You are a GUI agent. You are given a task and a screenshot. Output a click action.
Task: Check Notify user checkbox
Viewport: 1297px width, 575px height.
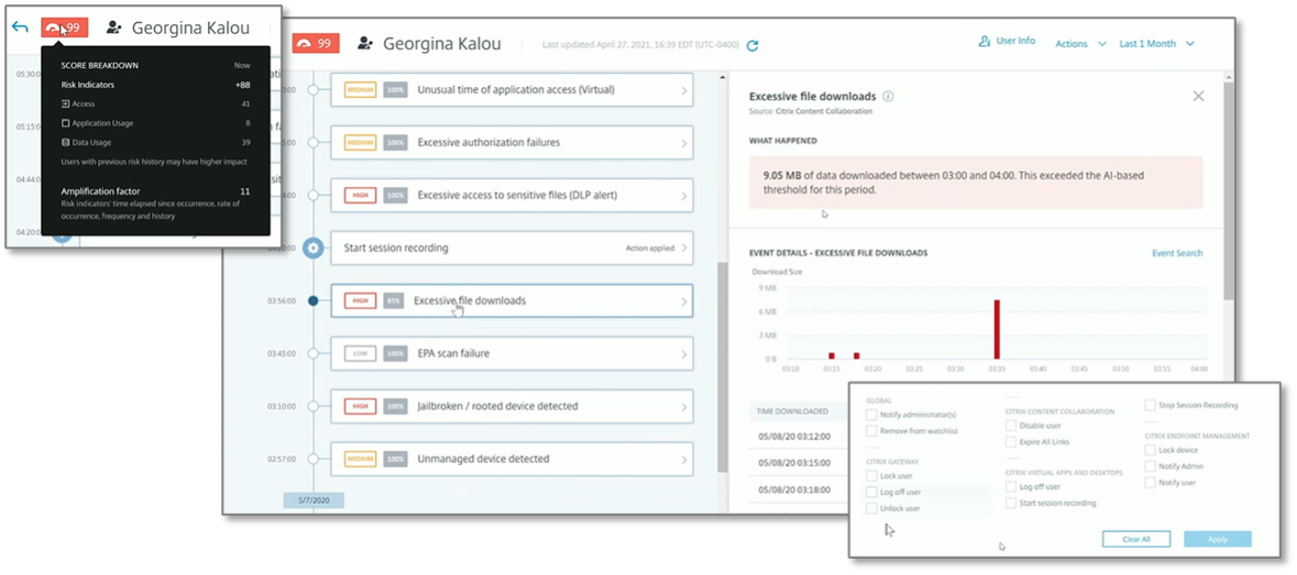1150,482
